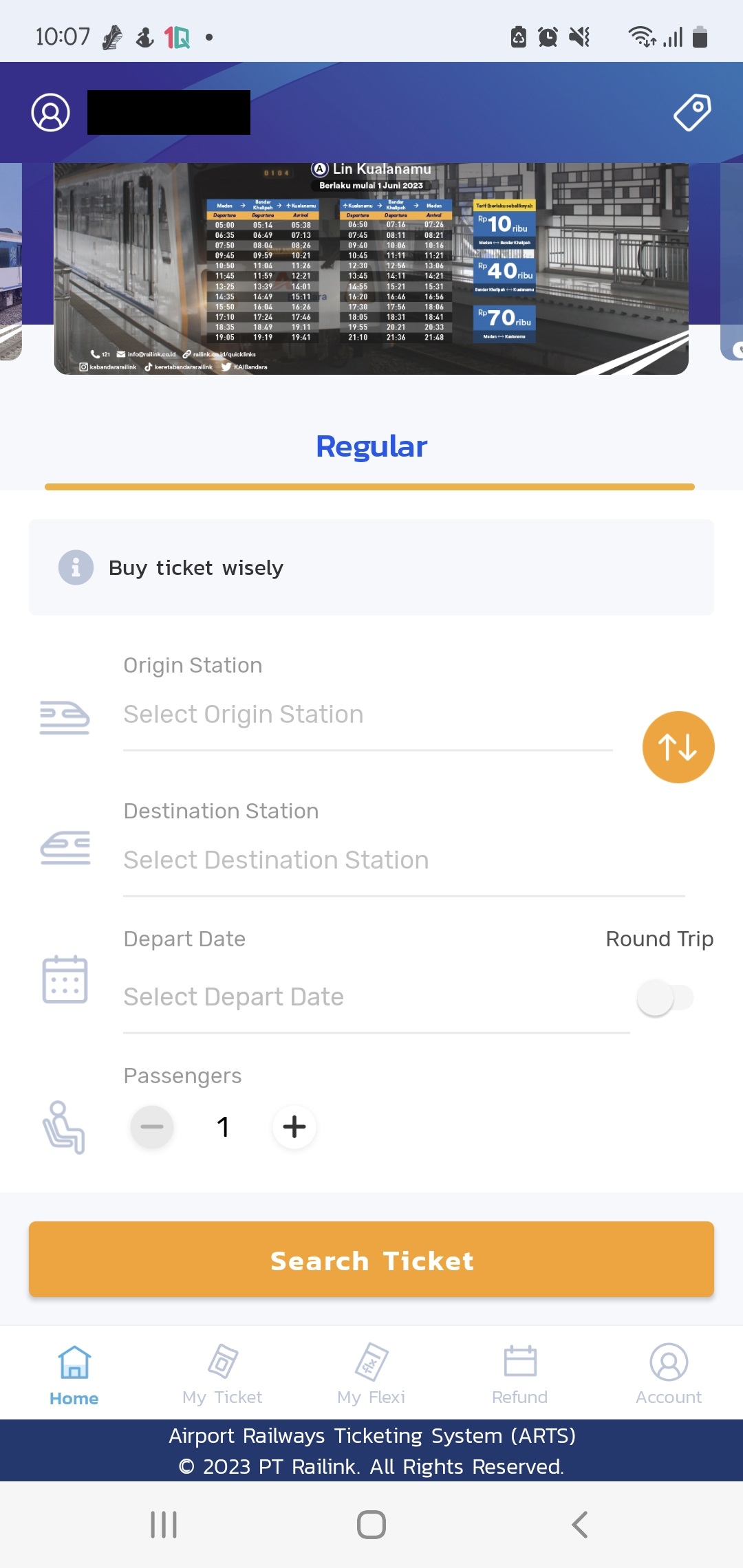This screenshot has height=1568, width=743.
Task: Enable the Round Trip switch
Action: tap(665, 997)
